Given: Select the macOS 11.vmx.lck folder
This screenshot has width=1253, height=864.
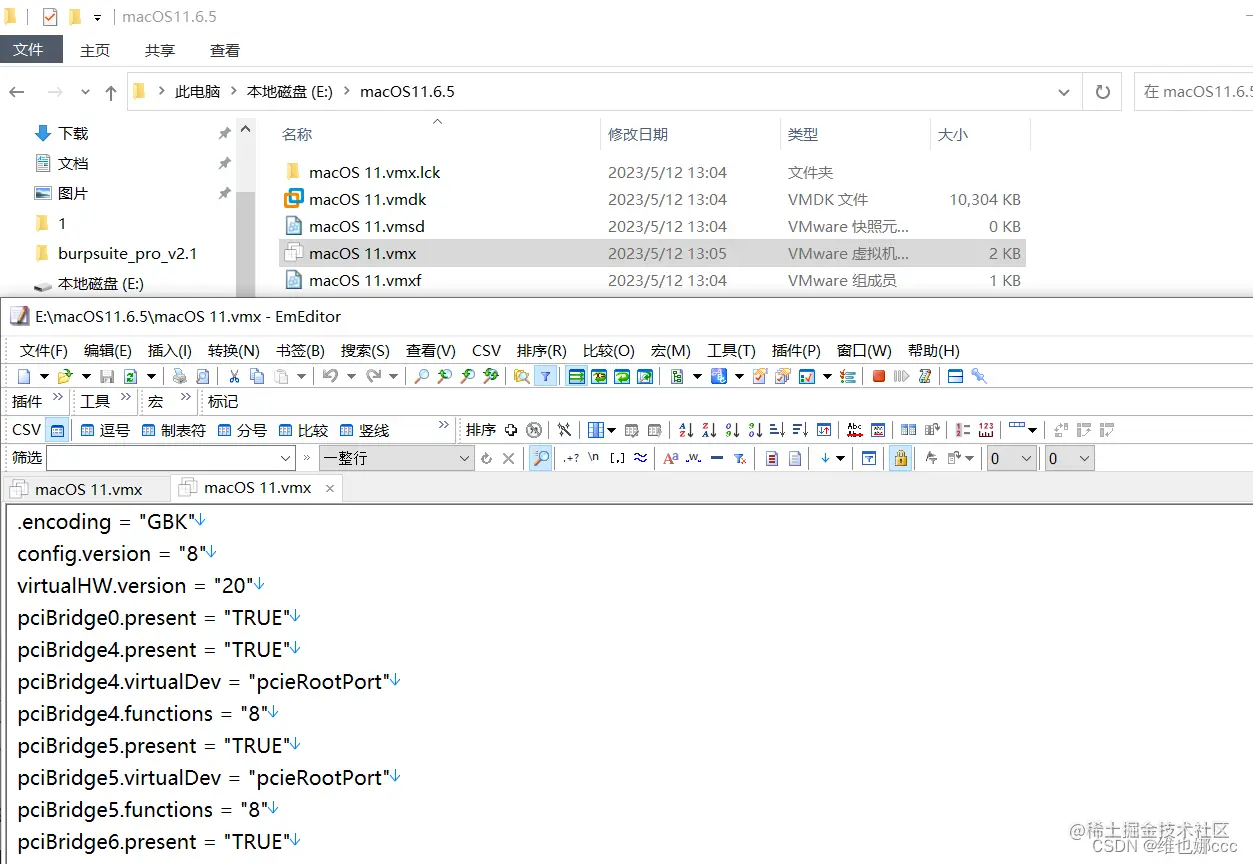Looking at the screenshot, I should 374,172.
